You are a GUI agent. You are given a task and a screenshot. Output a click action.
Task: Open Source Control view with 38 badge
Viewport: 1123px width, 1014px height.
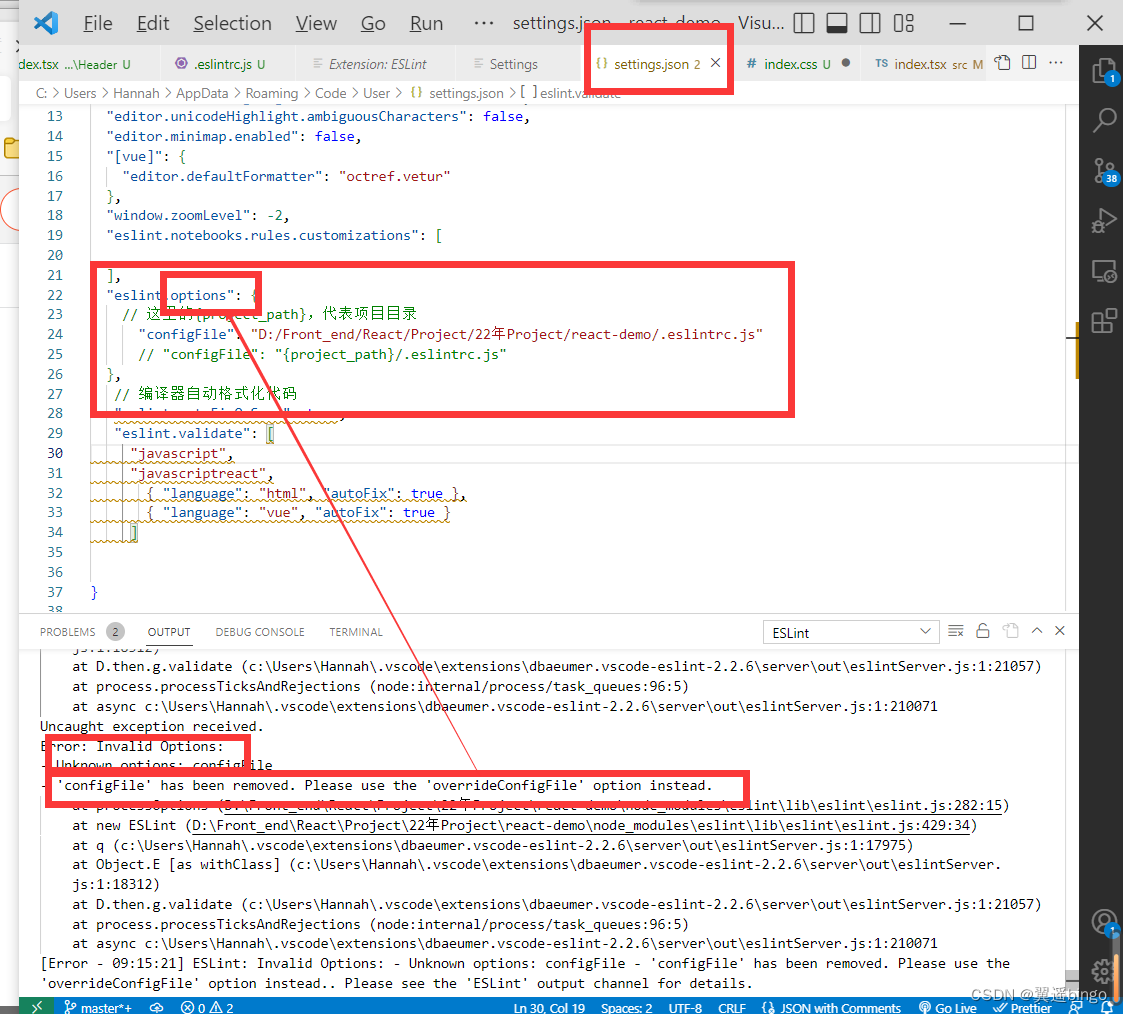tap(1104, 172)
